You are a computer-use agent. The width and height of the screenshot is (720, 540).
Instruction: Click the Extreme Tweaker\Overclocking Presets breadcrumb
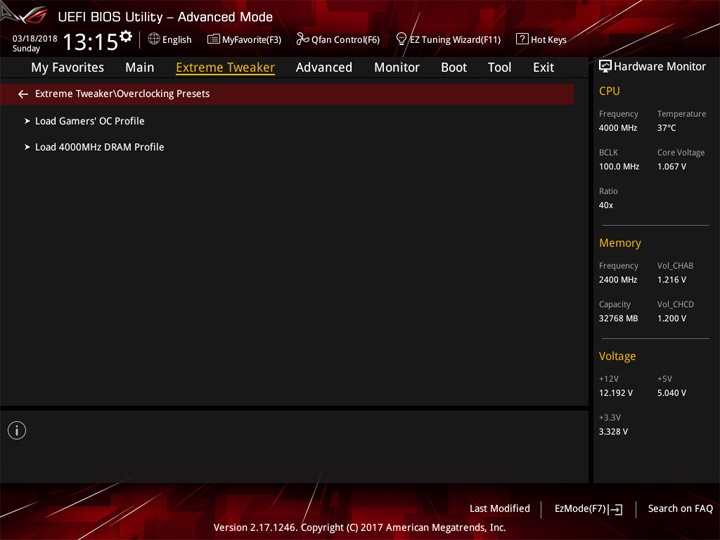click(122, 94)
